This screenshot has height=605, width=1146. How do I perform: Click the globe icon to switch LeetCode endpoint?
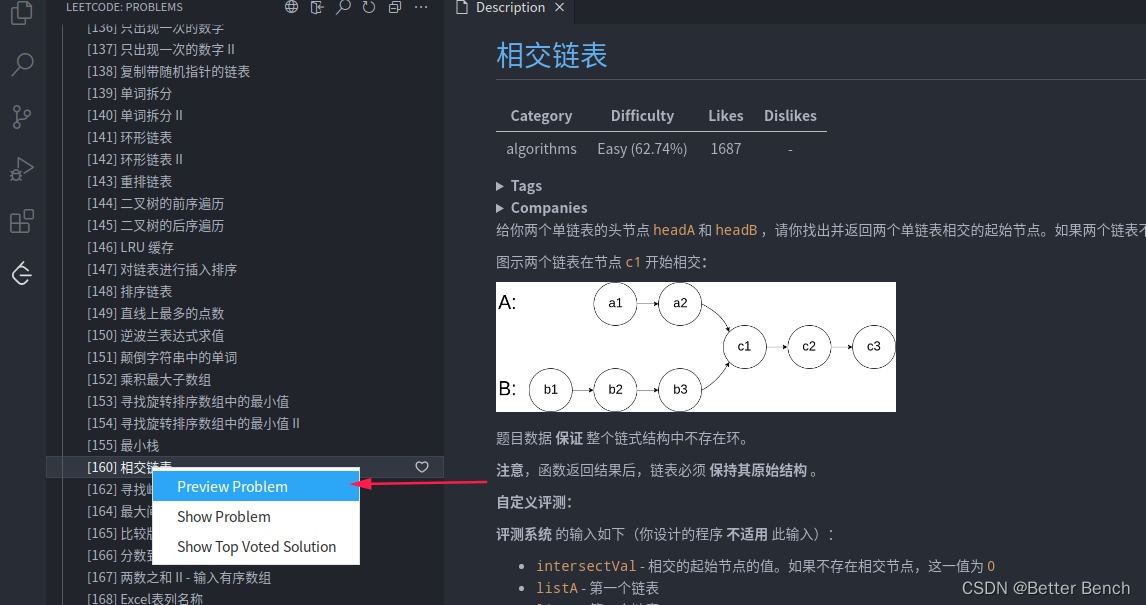coord(291,7)
